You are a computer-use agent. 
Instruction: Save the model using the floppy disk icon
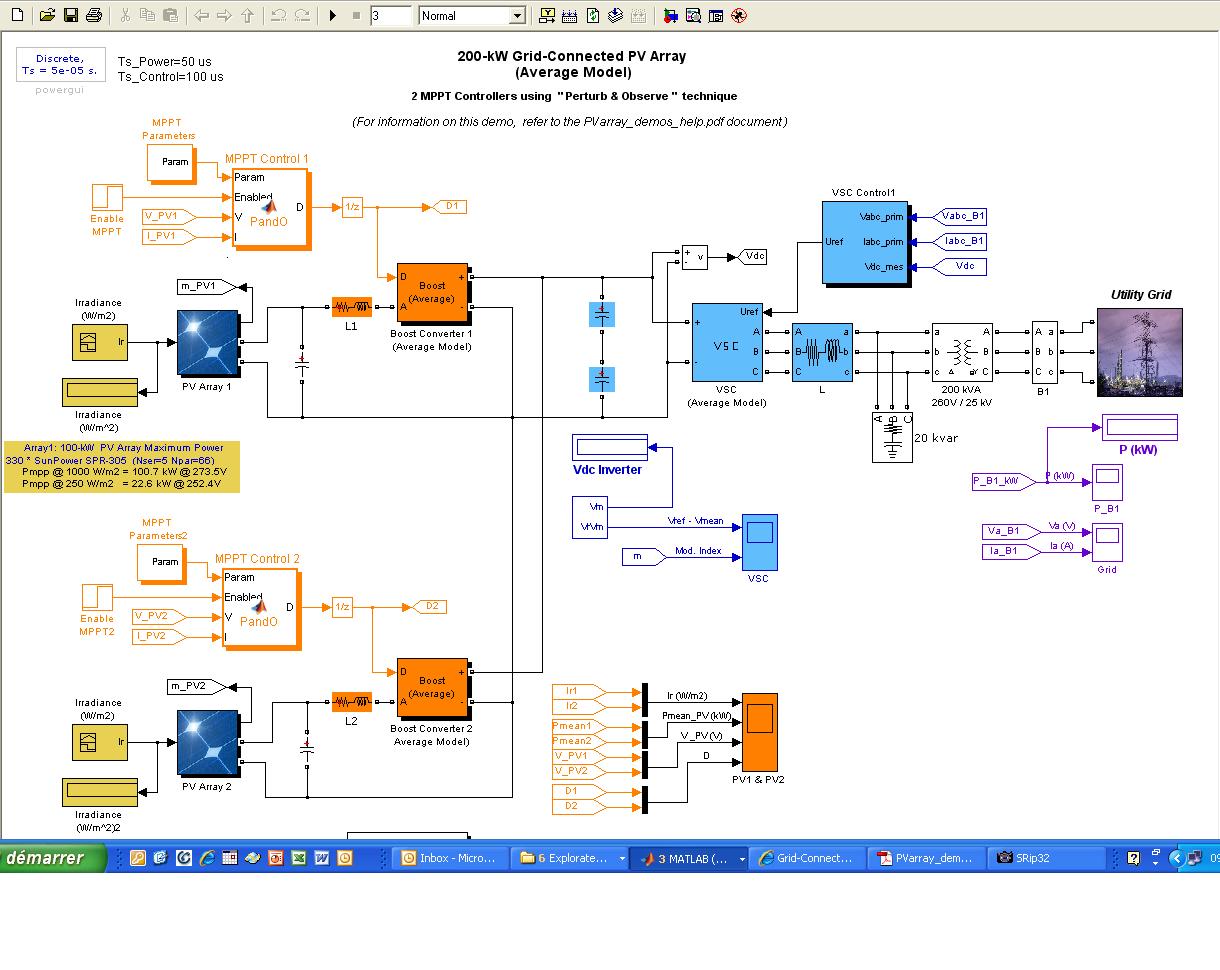[x=70, y=16]
